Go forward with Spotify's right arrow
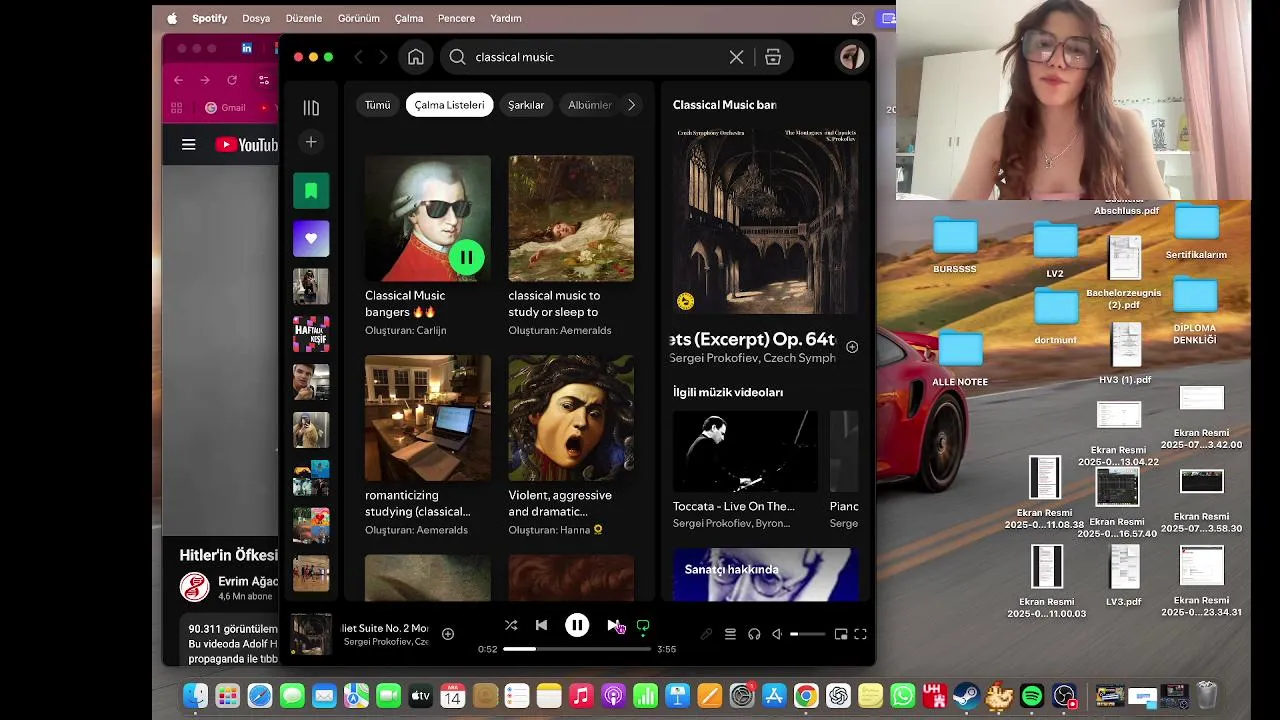 click(385, 57)
